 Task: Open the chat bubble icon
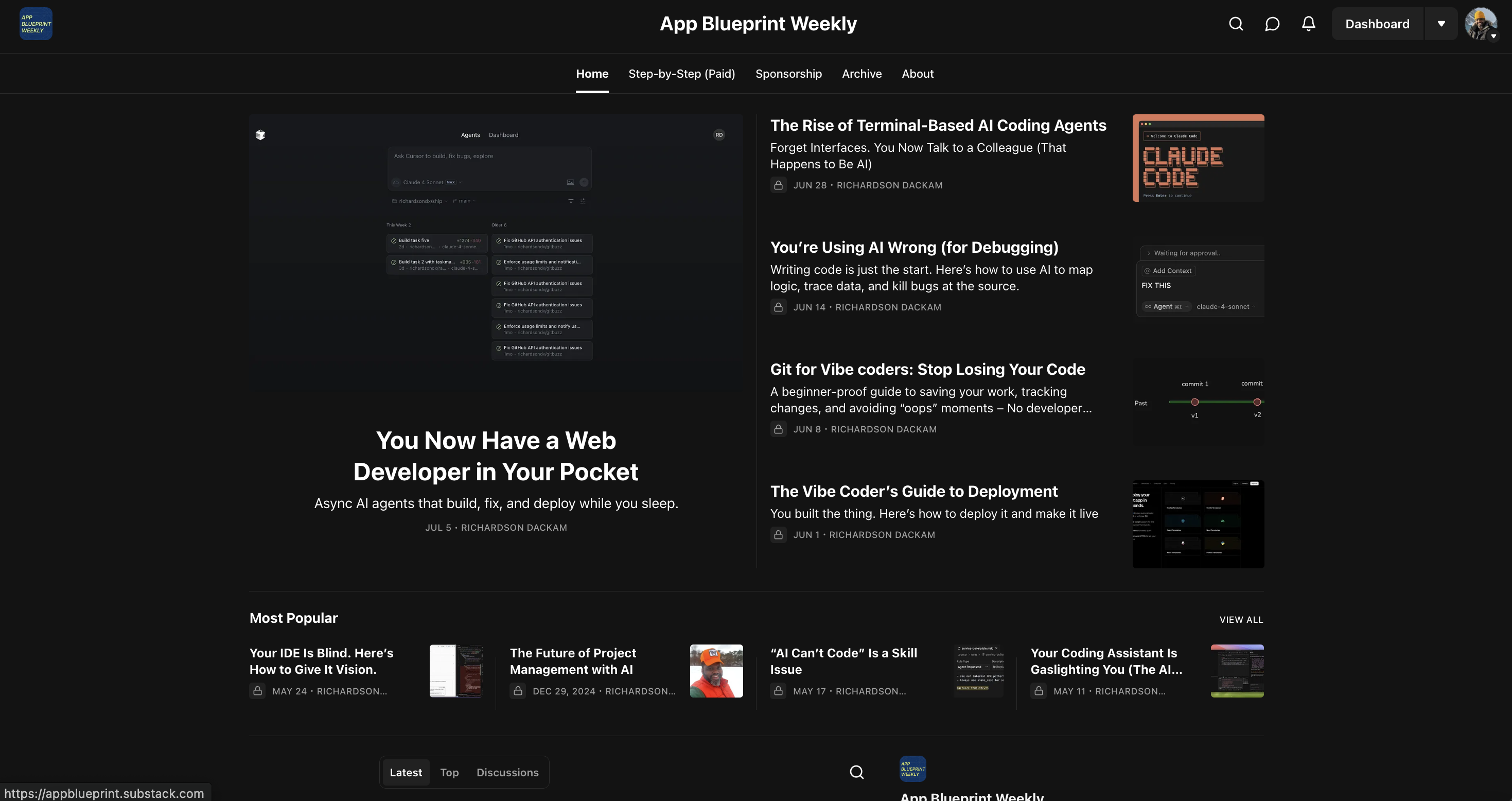[x=1272, y=24]
